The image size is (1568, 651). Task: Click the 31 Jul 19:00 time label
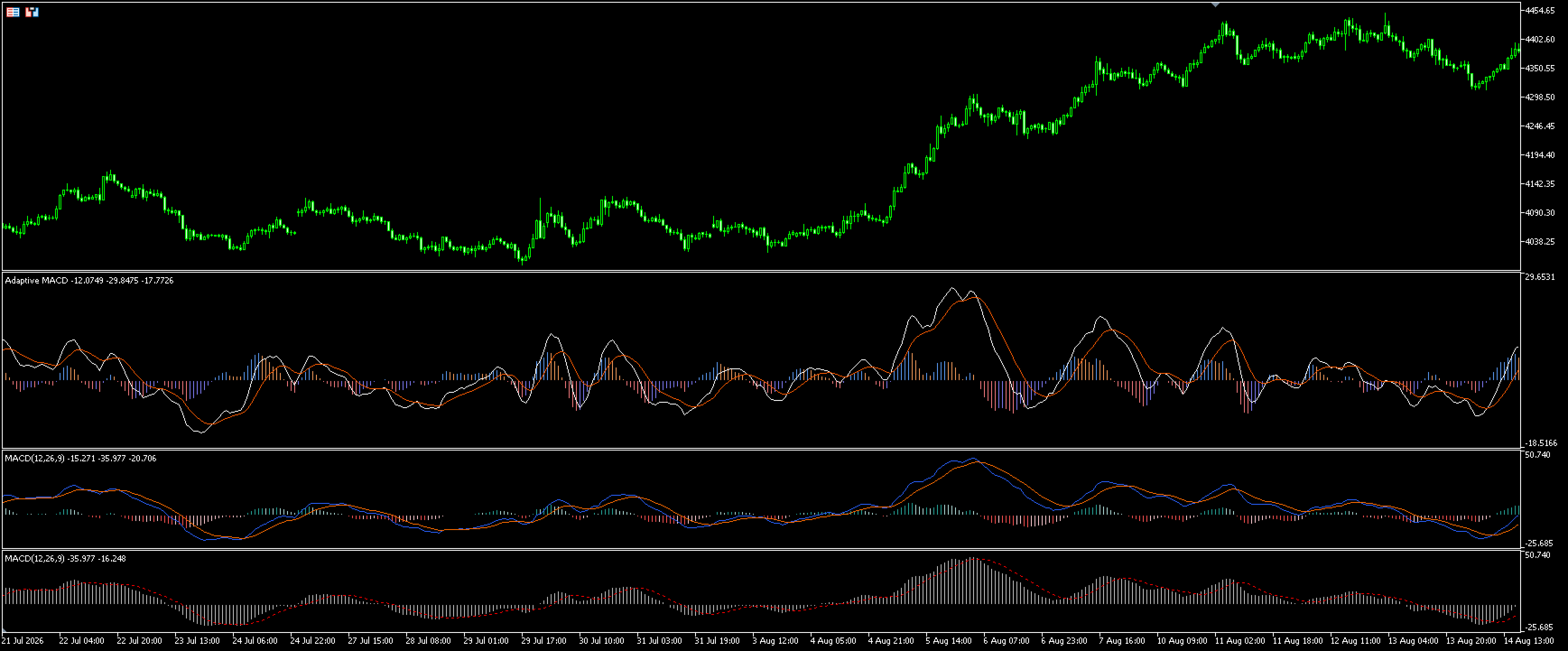[x=717, y=641]
